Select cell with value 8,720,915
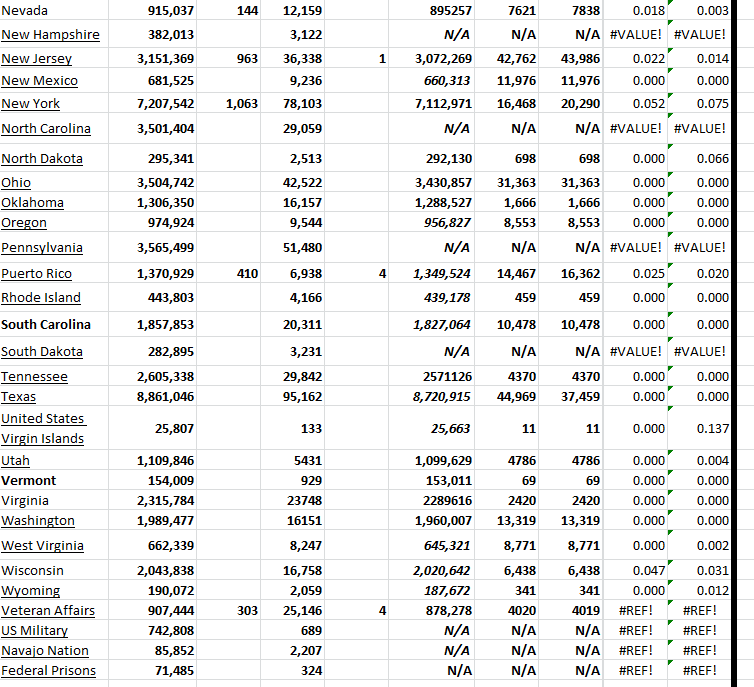The height and width of the screenshot is (687, 754). coord(431,397)
